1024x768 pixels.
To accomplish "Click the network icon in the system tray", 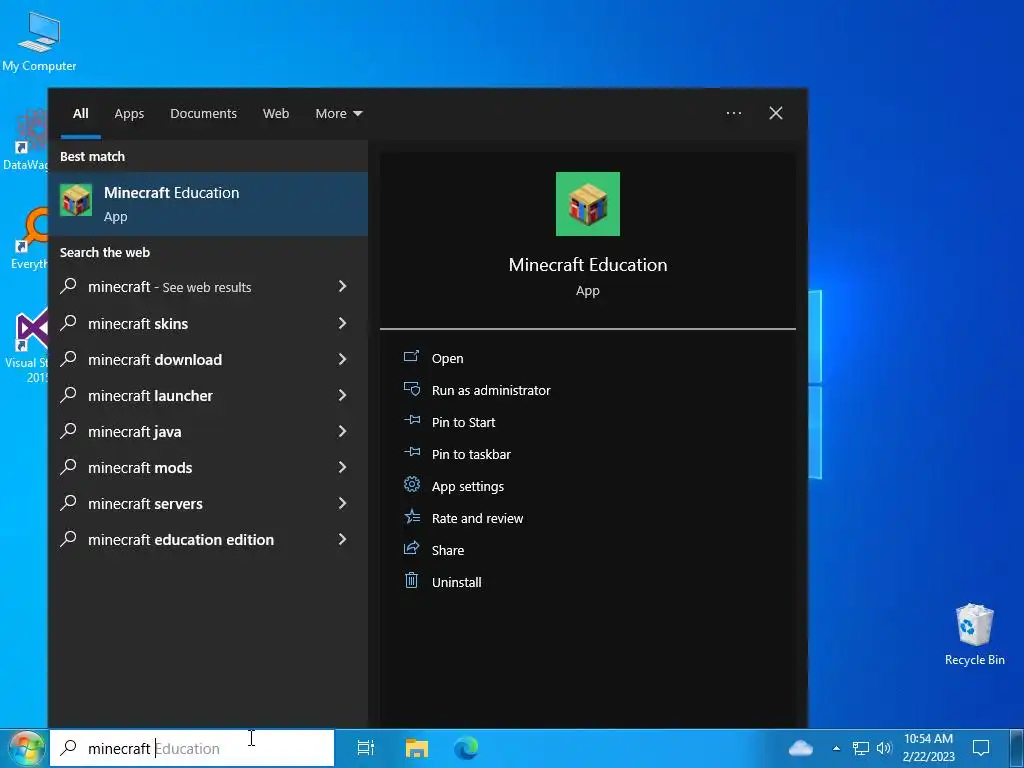I will [x=861, y=748].
